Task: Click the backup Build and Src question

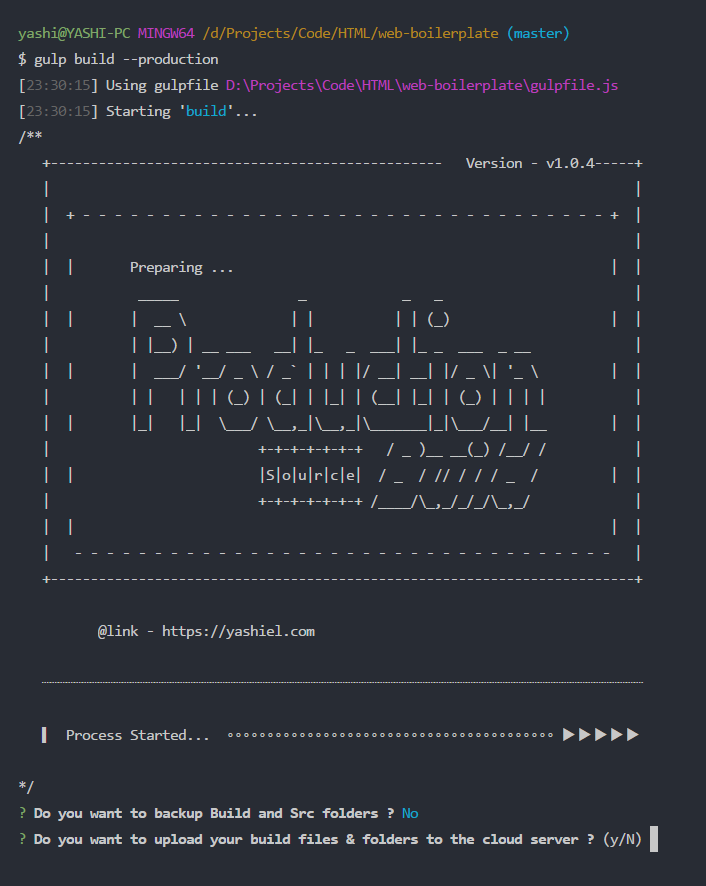Action: point(214,813)
